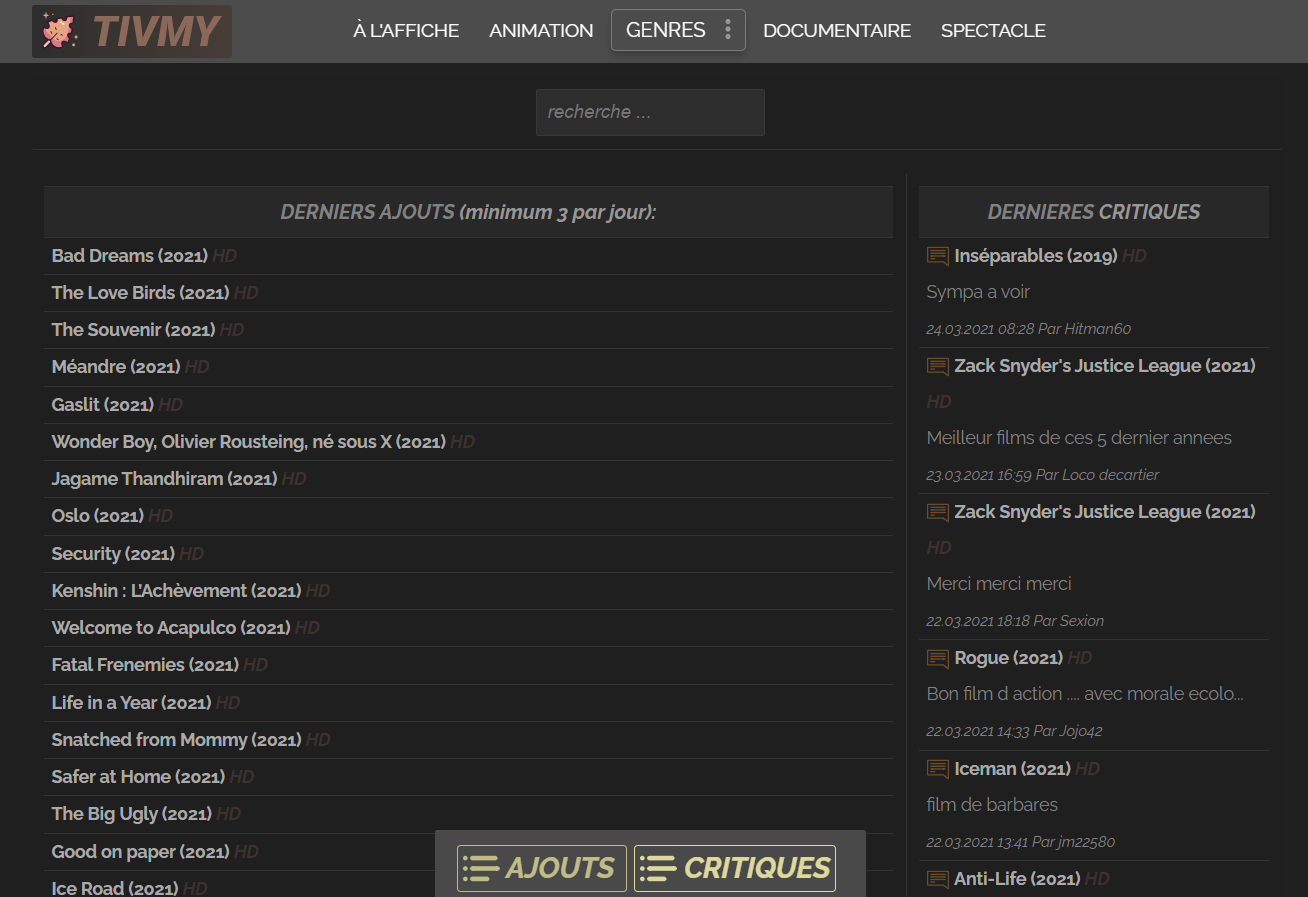Screen dimensions: 1308x897
Task: Open The Souvenir (2021)
Action: click(x=134, y=330)
